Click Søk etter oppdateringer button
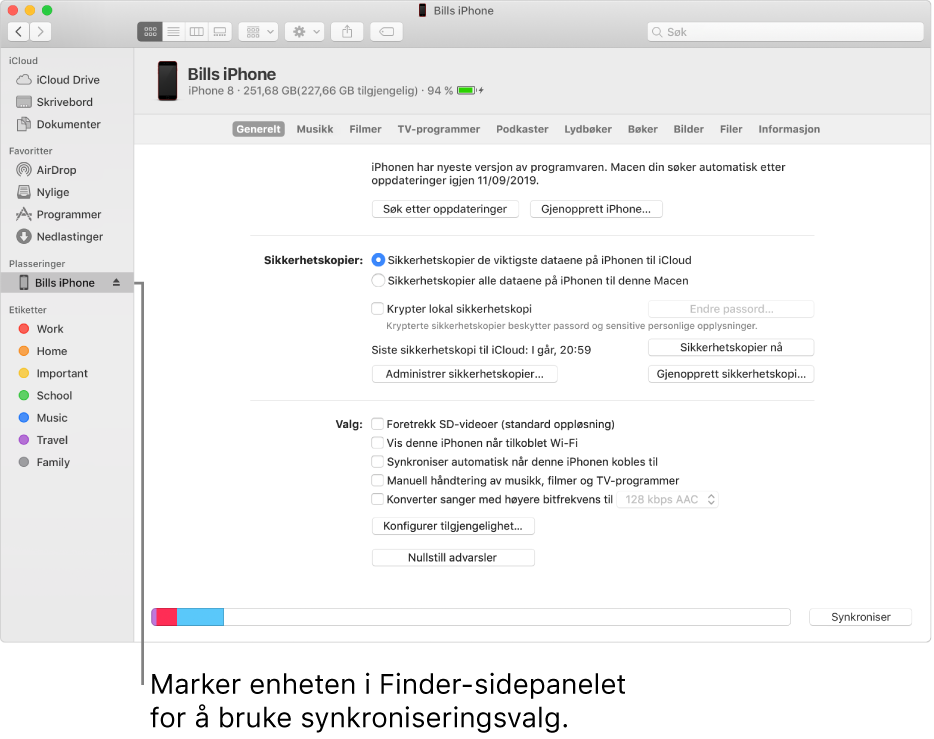The image size is (934, 739). [445, 209]
